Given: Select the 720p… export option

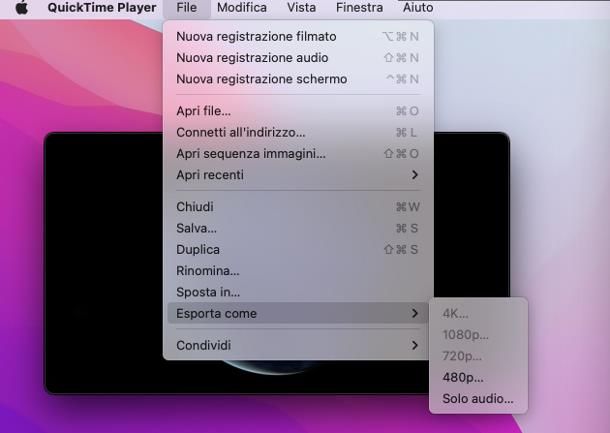Looking at the screenshot, I should pyautogui.click(x=479, y=356).
